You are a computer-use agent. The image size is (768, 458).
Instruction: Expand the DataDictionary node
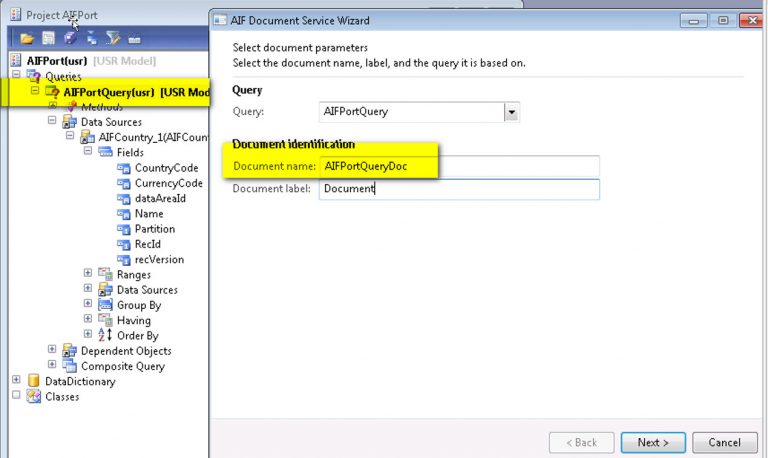coord(16,381)
